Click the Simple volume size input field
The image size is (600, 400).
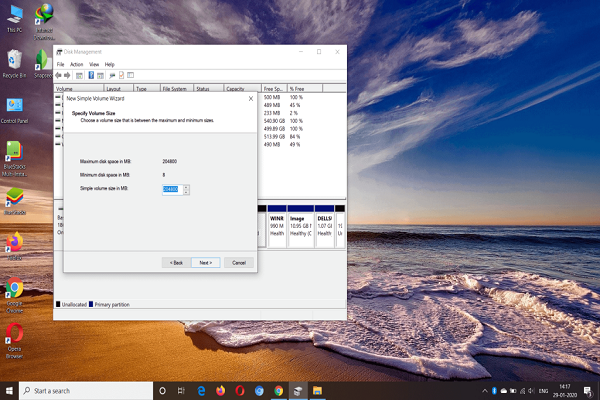171,189
